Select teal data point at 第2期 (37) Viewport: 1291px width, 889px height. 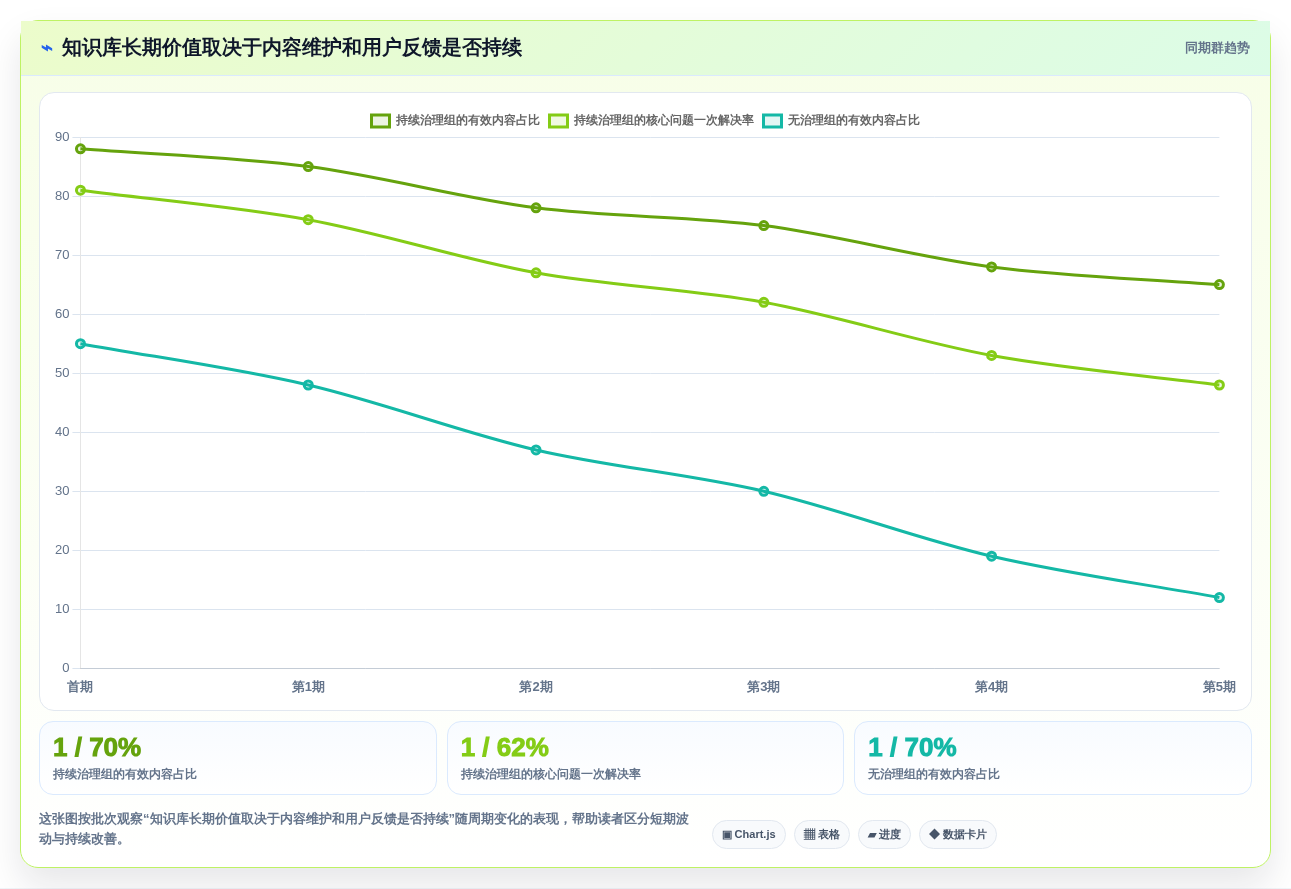pos(536,450)
